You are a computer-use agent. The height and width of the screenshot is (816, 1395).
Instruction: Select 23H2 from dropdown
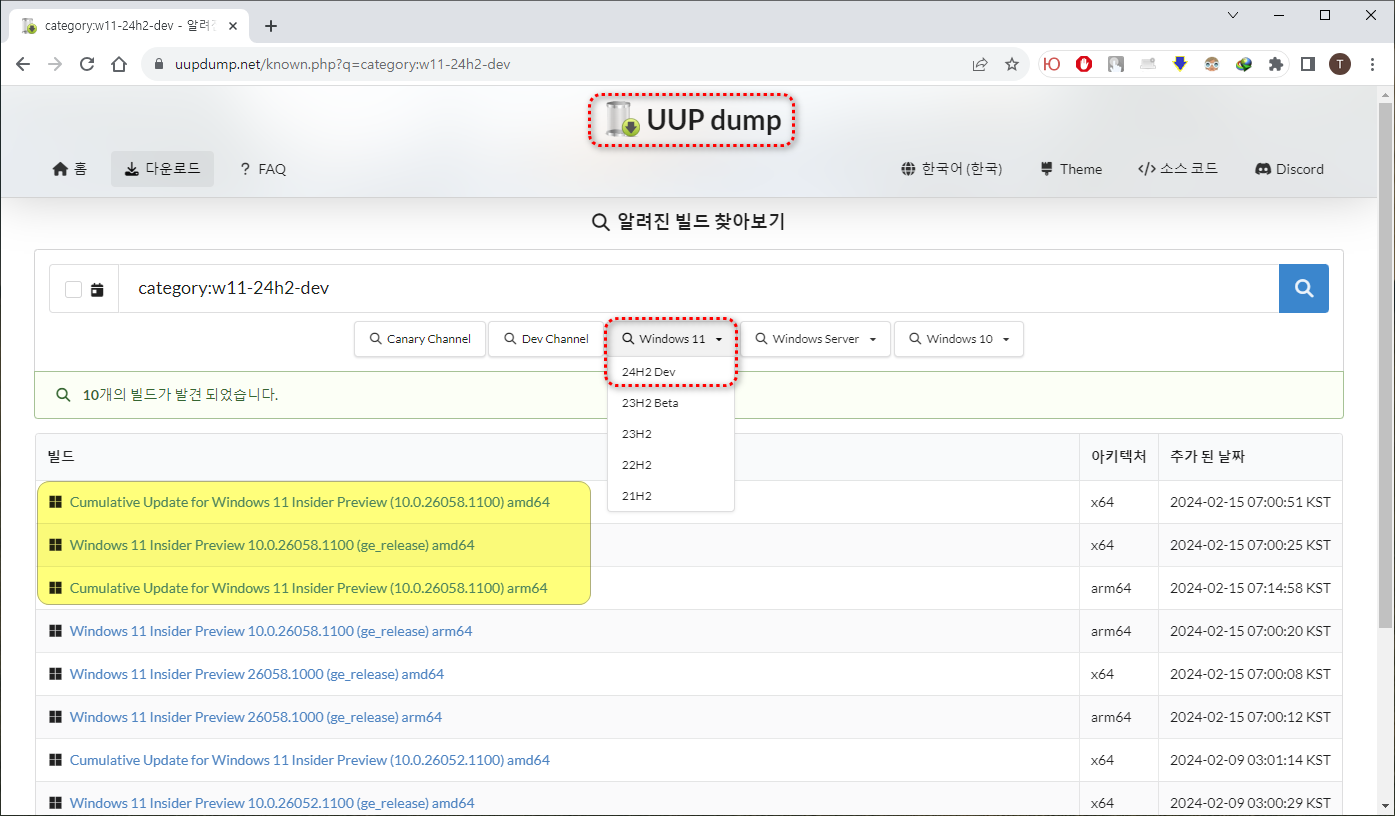670,434
